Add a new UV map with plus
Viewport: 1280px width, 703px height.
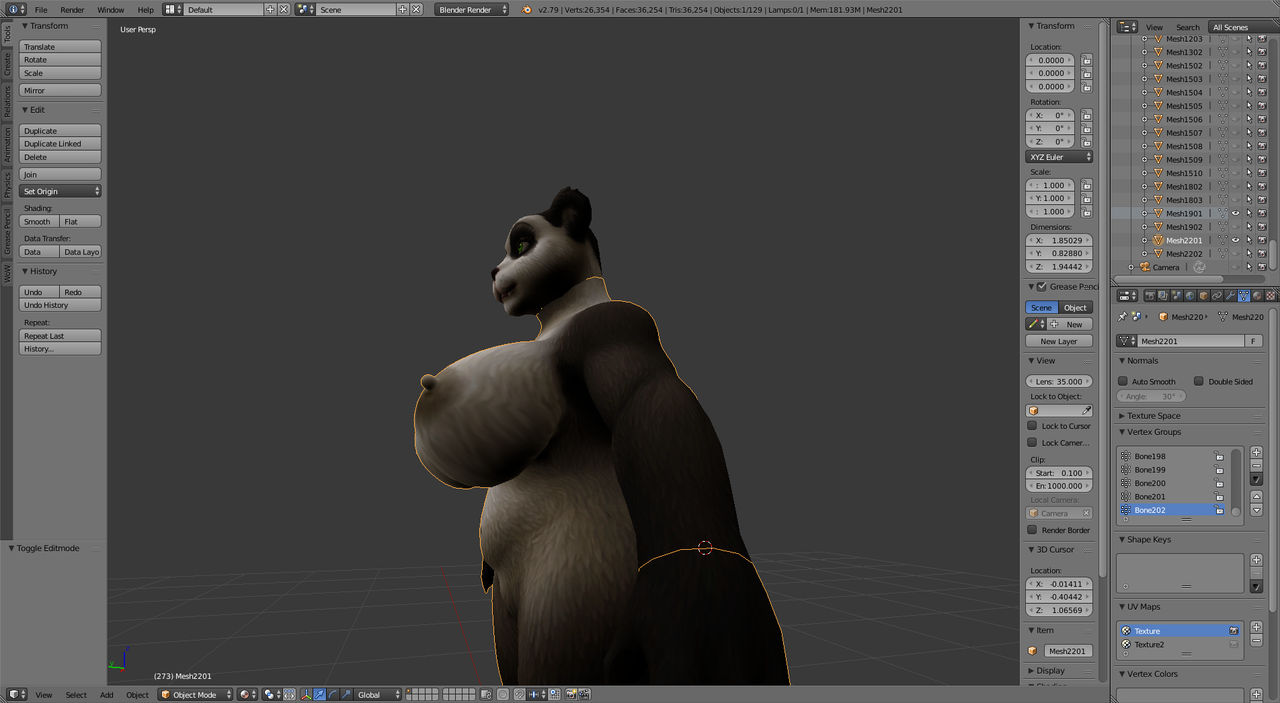coord(1257,627)
